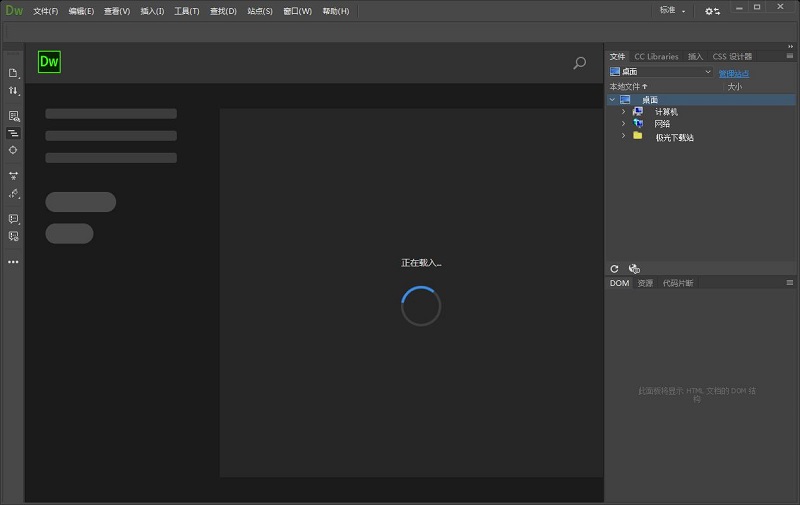Open the 插入(I) menu
This screenshot has height=505, width=800.
coord(152,11)
